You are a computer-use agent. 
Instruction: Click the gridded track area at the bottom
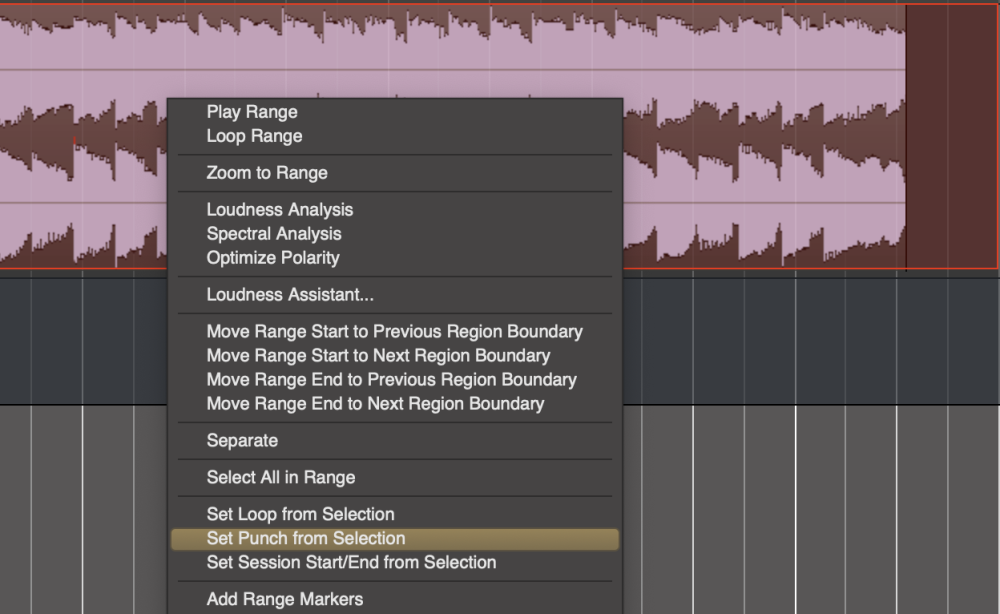click(800, 500)
